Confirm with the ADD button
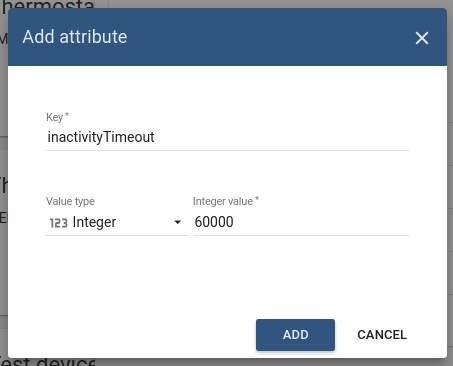 pos(295,335)
